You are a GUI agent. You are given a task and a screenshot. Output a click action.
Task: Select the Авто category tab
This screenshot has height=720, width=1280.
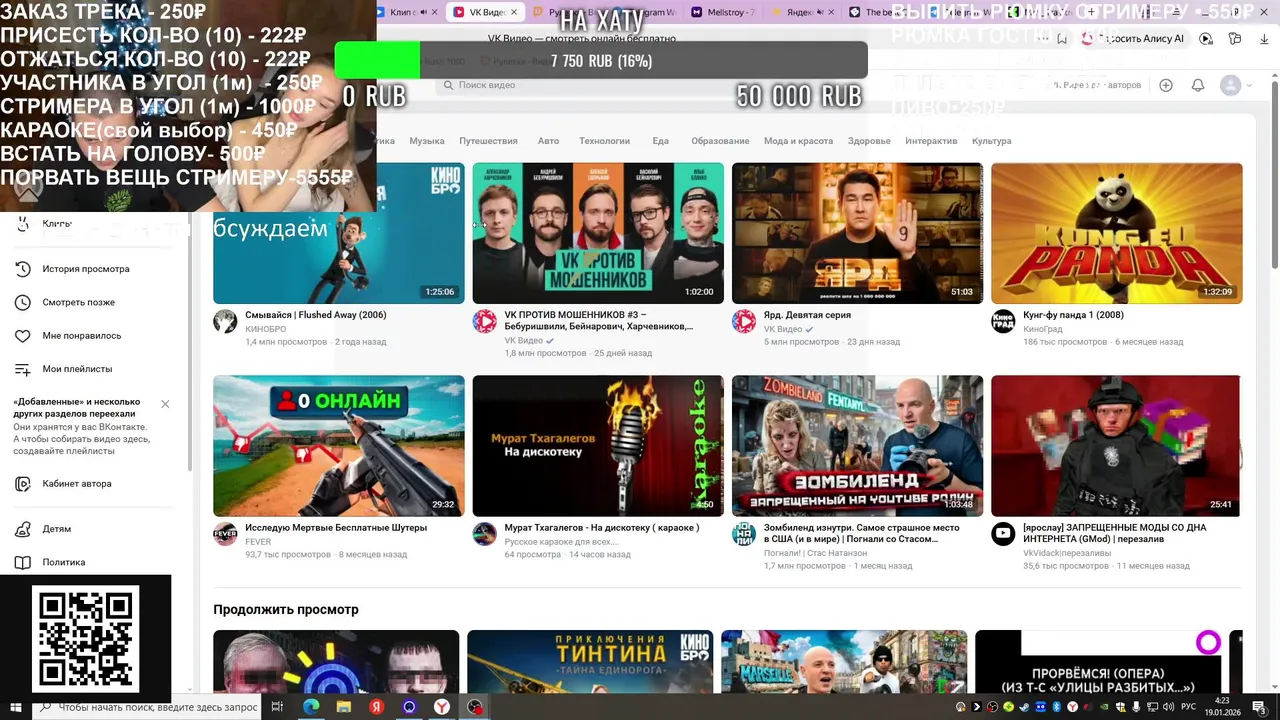point(548,141)
